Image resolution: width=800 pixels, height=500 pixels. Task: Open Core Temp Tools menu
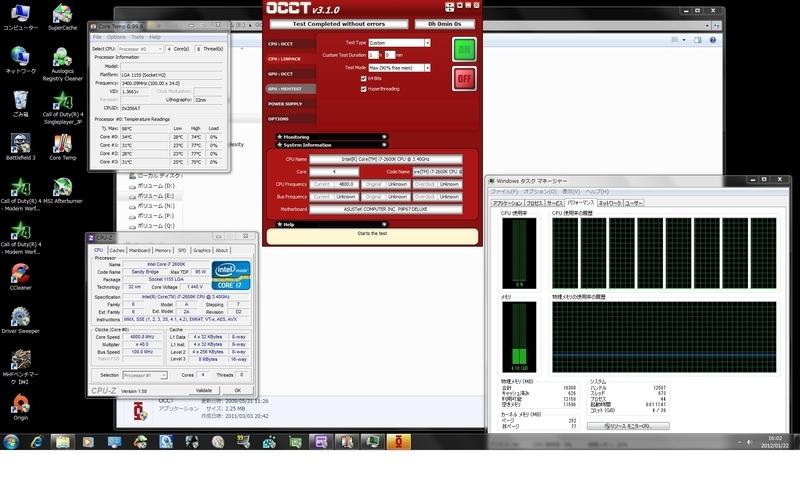(137, 37)
